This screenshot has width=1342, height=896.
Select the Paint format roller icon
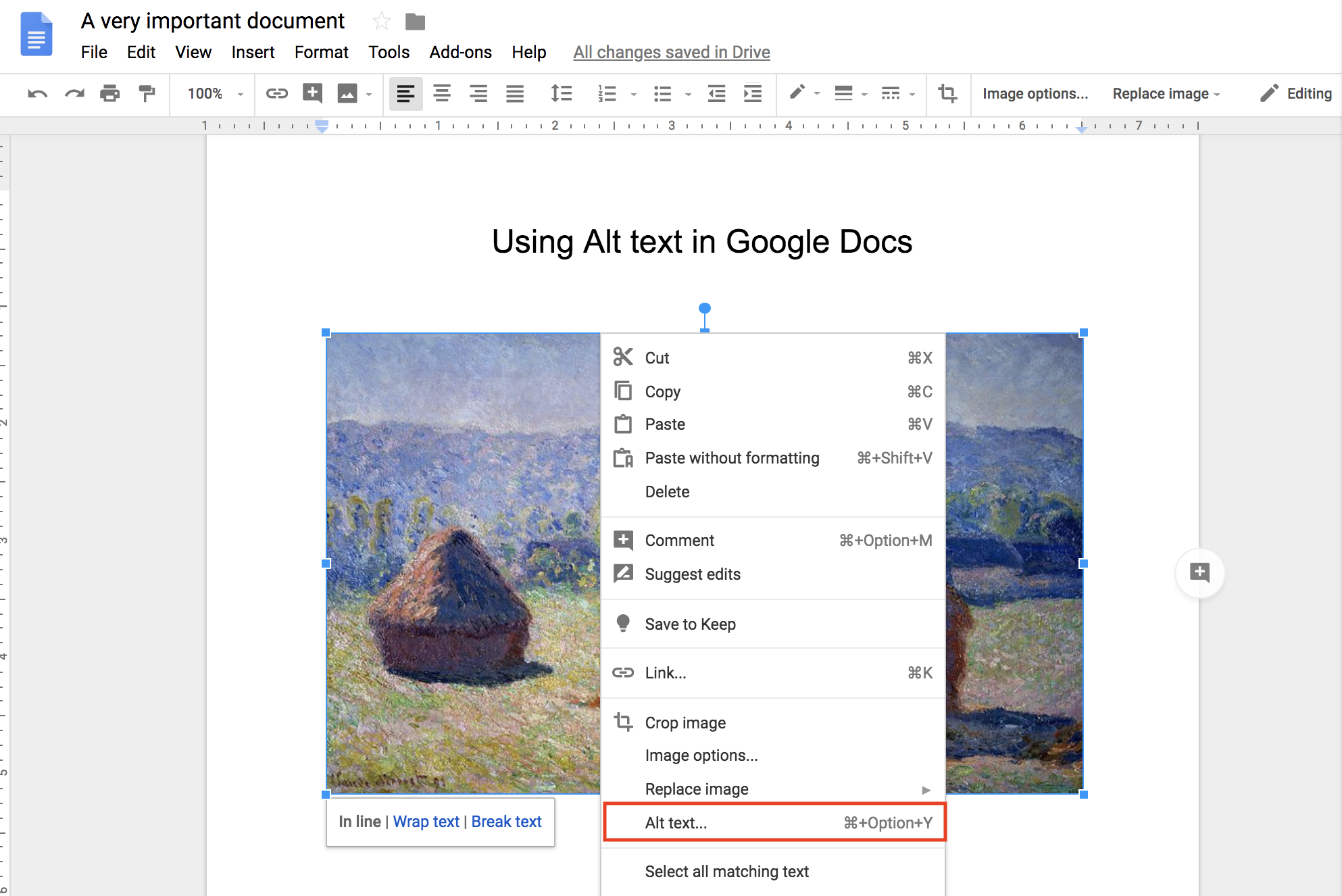[146, 93]
